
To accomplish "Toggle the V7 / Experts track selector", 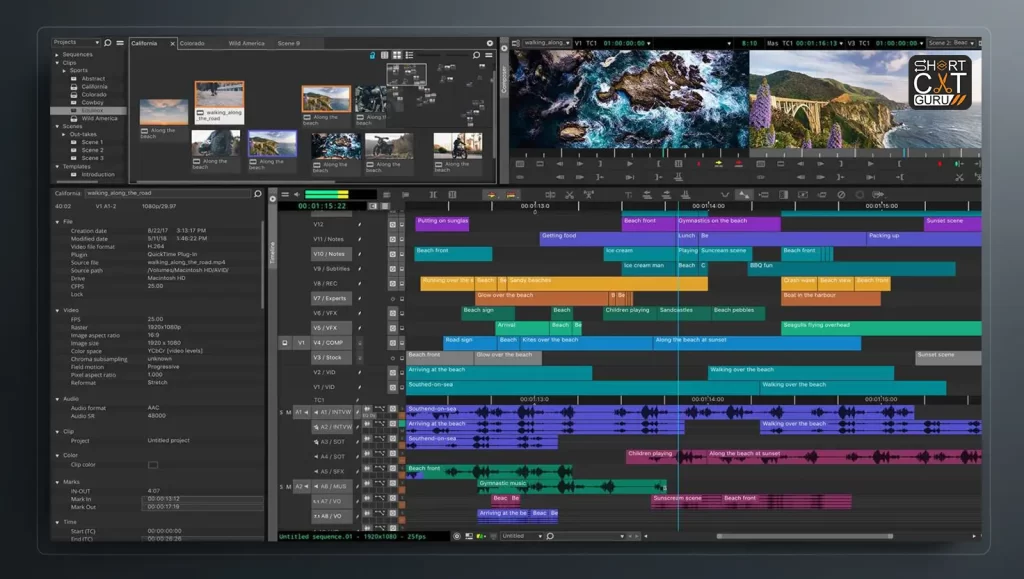I will pos(331,298).
